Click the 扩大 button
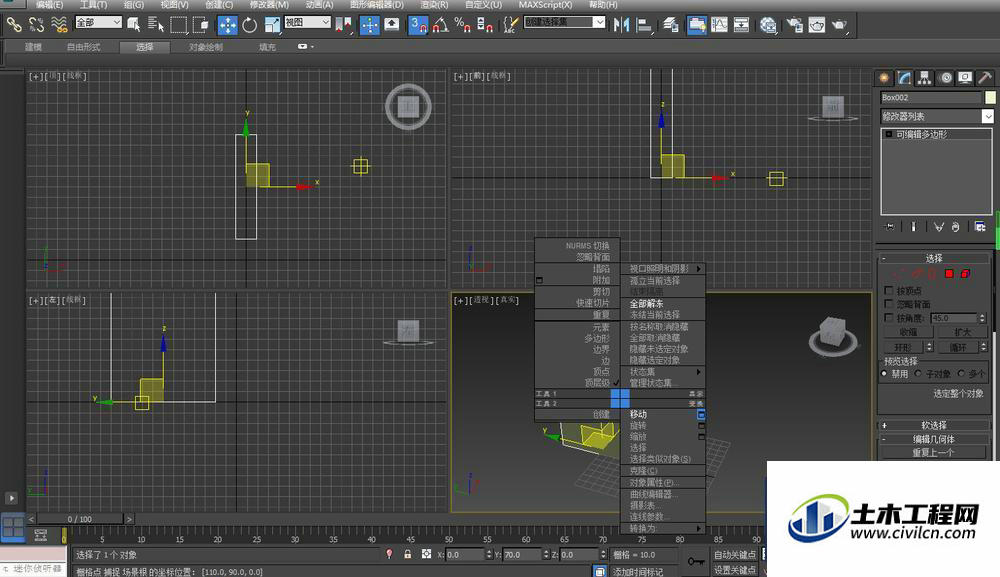 pos(962,332)
